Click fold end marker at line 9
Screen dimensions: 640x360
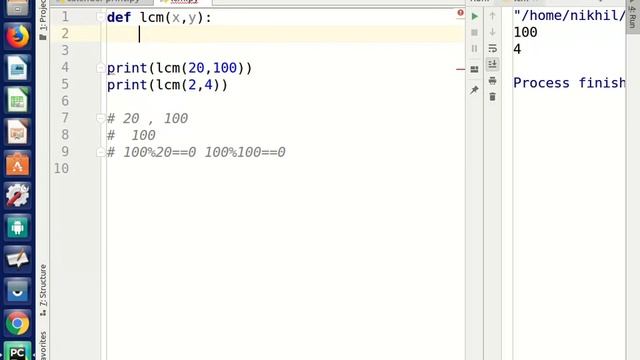(x=100, y=152)
